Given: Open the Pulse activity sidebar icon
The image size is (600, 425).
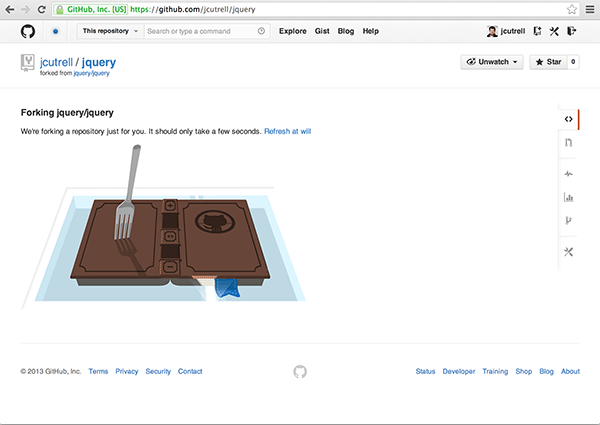Looking at the screenshot, I should click(569, 174).
